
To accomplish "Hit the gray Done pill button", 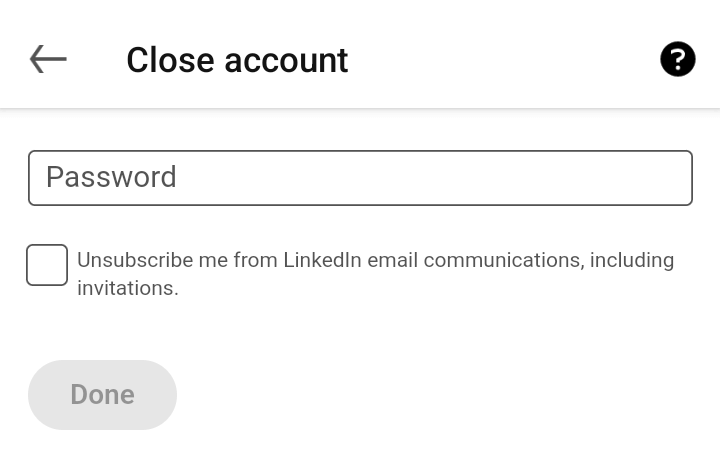I will 102,395.
